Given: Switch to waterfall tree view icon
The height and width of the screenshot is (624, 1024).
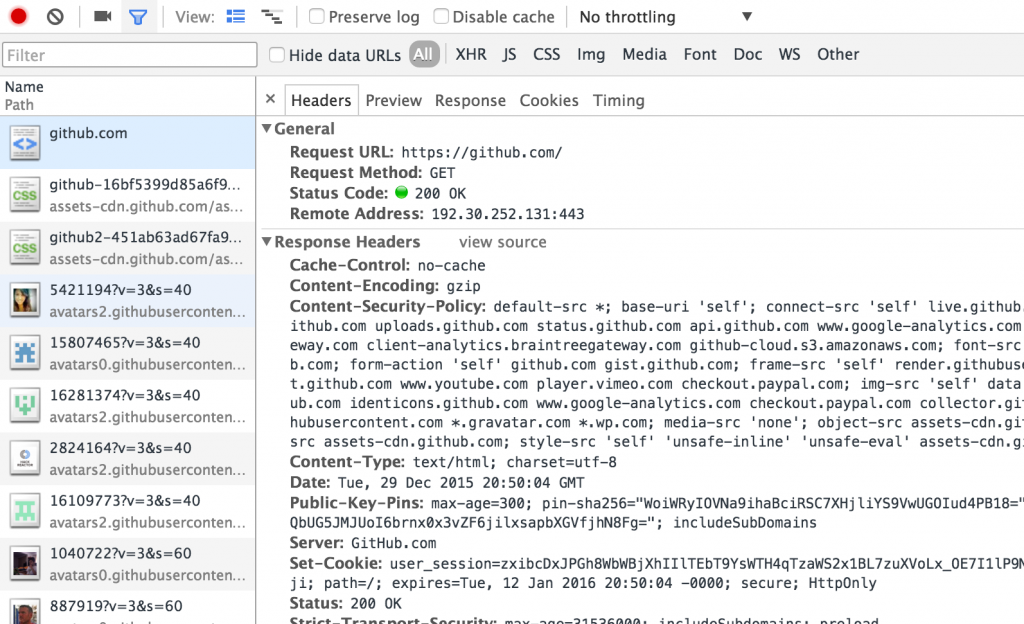Looking at the screenshot, I should click(x=270, y=17).
